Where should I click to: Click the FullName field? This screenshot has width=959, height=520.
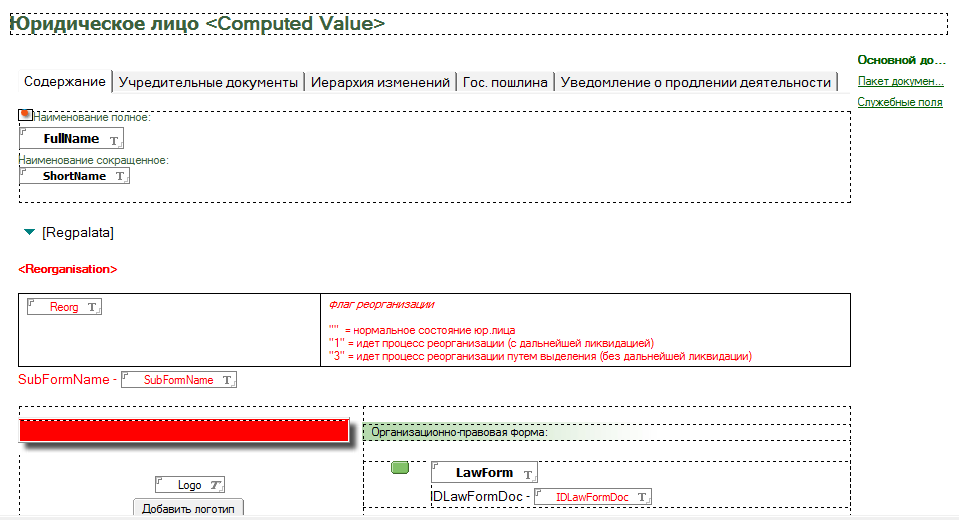(72, 138)
